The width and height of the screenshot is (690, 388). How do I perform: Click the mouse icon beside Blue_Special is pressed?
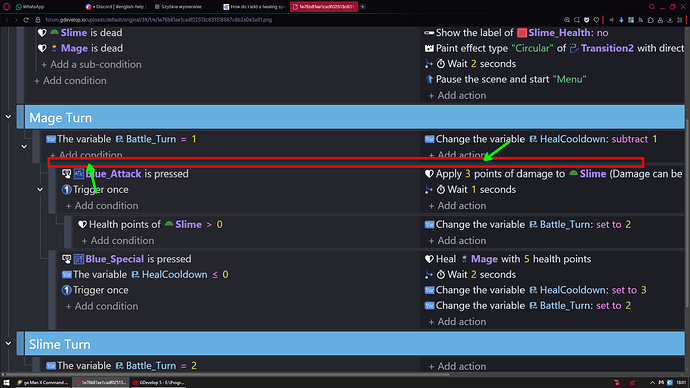tap(66, 259)
